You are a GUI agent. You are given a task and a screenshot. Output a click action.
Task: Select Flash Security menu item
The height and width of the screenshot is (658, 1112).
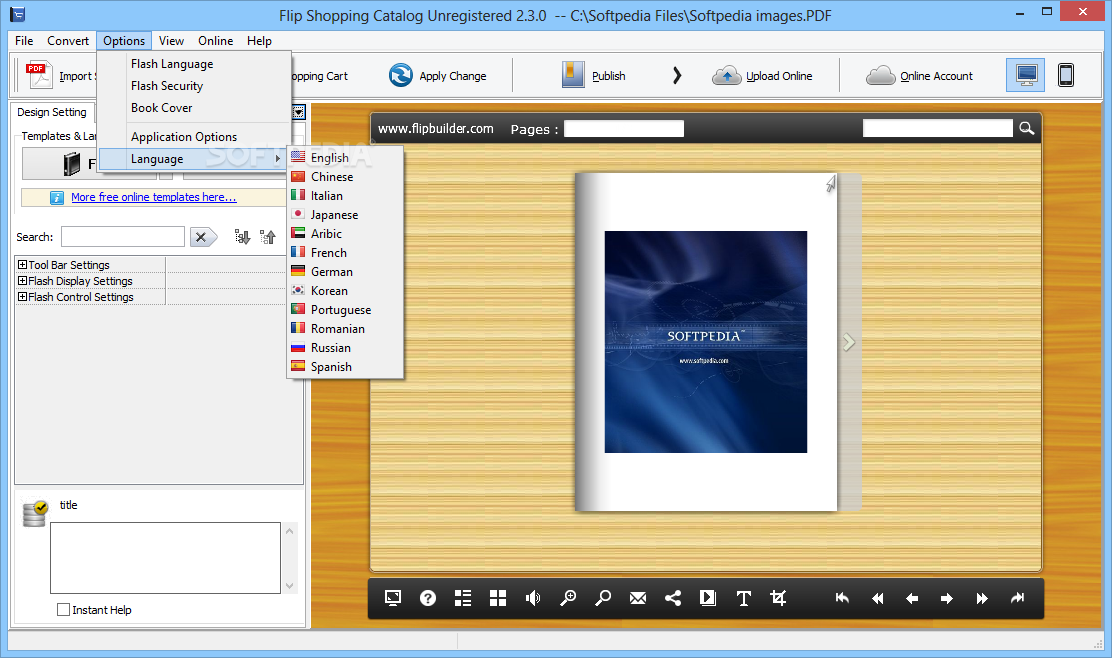pos(194,86)
